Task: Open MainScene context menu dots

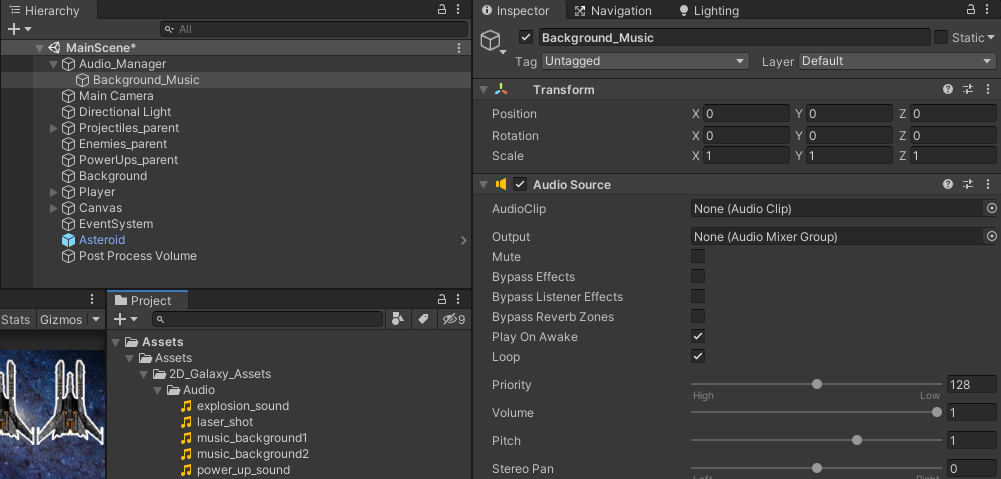Action: click(x=458, y=48)
